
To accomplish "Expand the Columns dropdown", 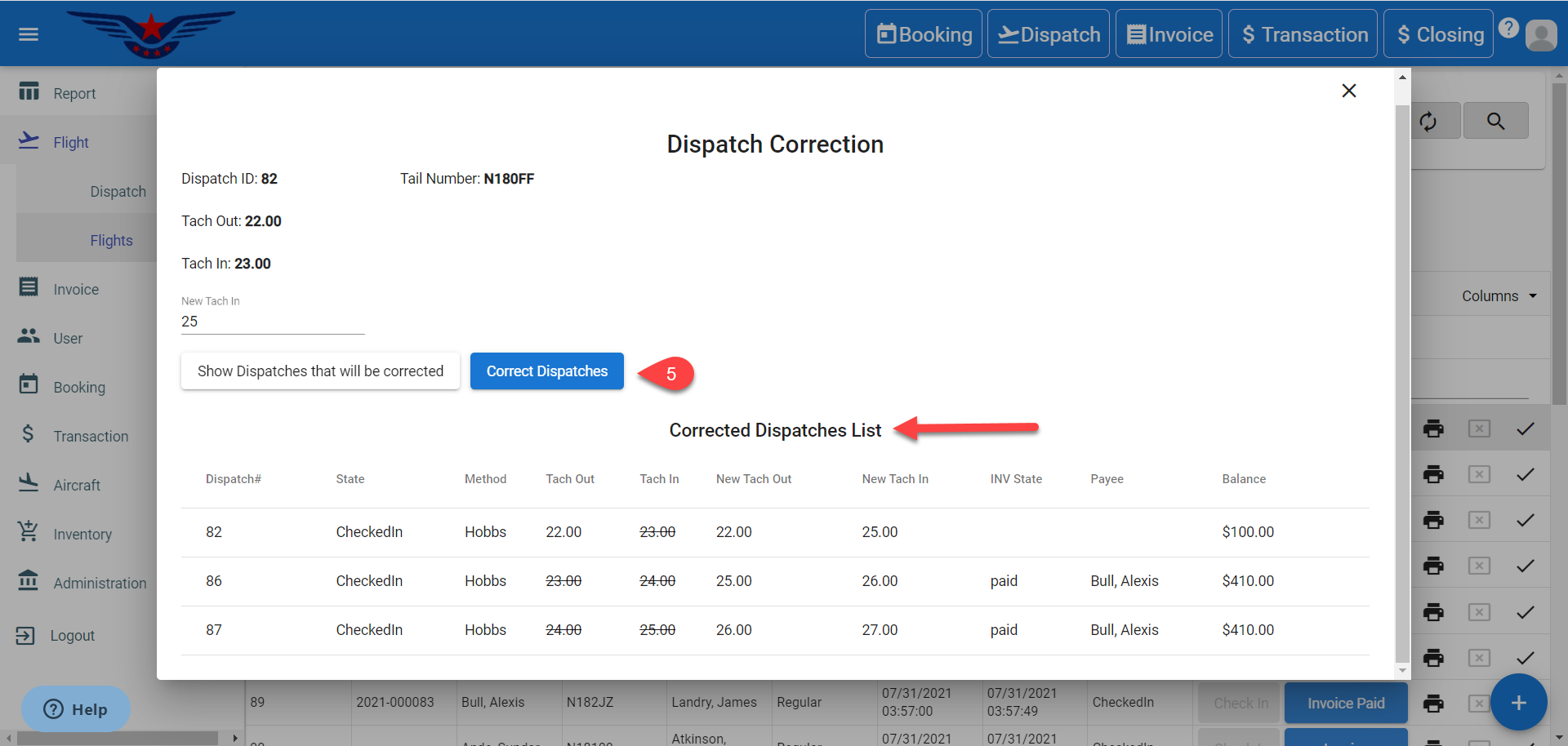I will click(x=1499, y=296).
